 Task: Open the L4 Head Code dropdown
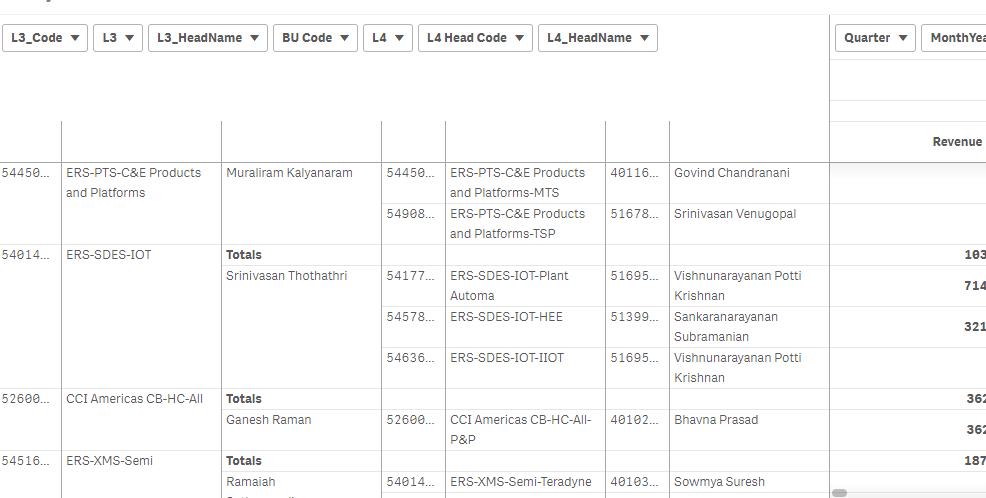tap(474, 38)
